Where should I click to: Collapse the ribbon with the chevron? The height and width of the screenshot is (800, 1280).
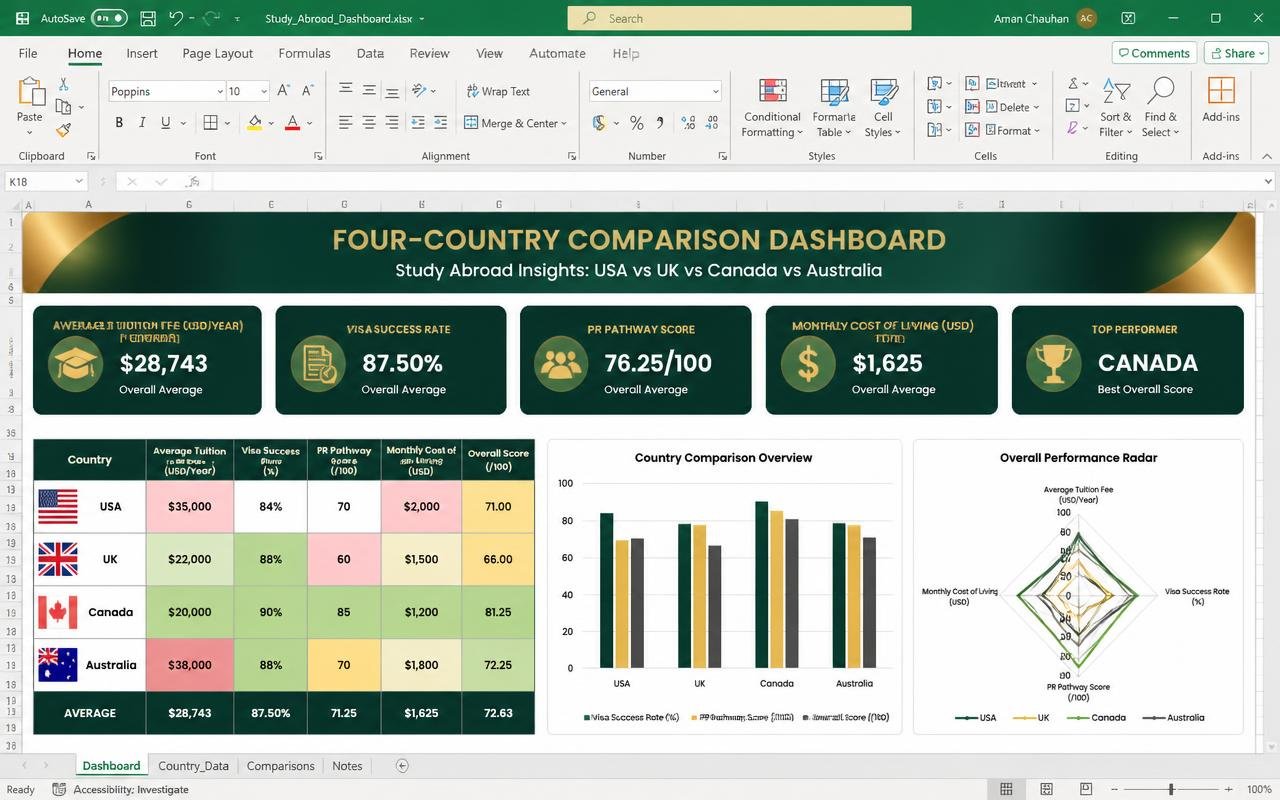point(1268,156)
